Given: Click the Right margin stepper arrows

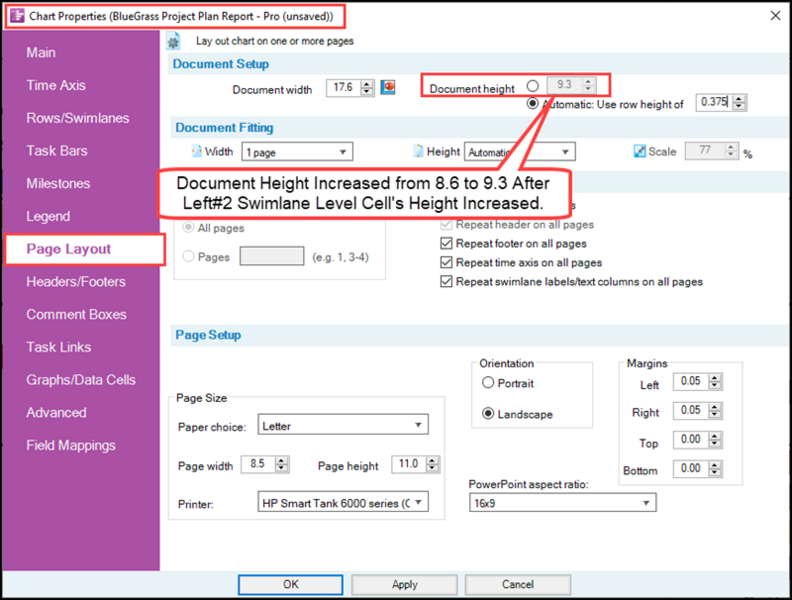Looking at the screenshot, I should (714, 411).
